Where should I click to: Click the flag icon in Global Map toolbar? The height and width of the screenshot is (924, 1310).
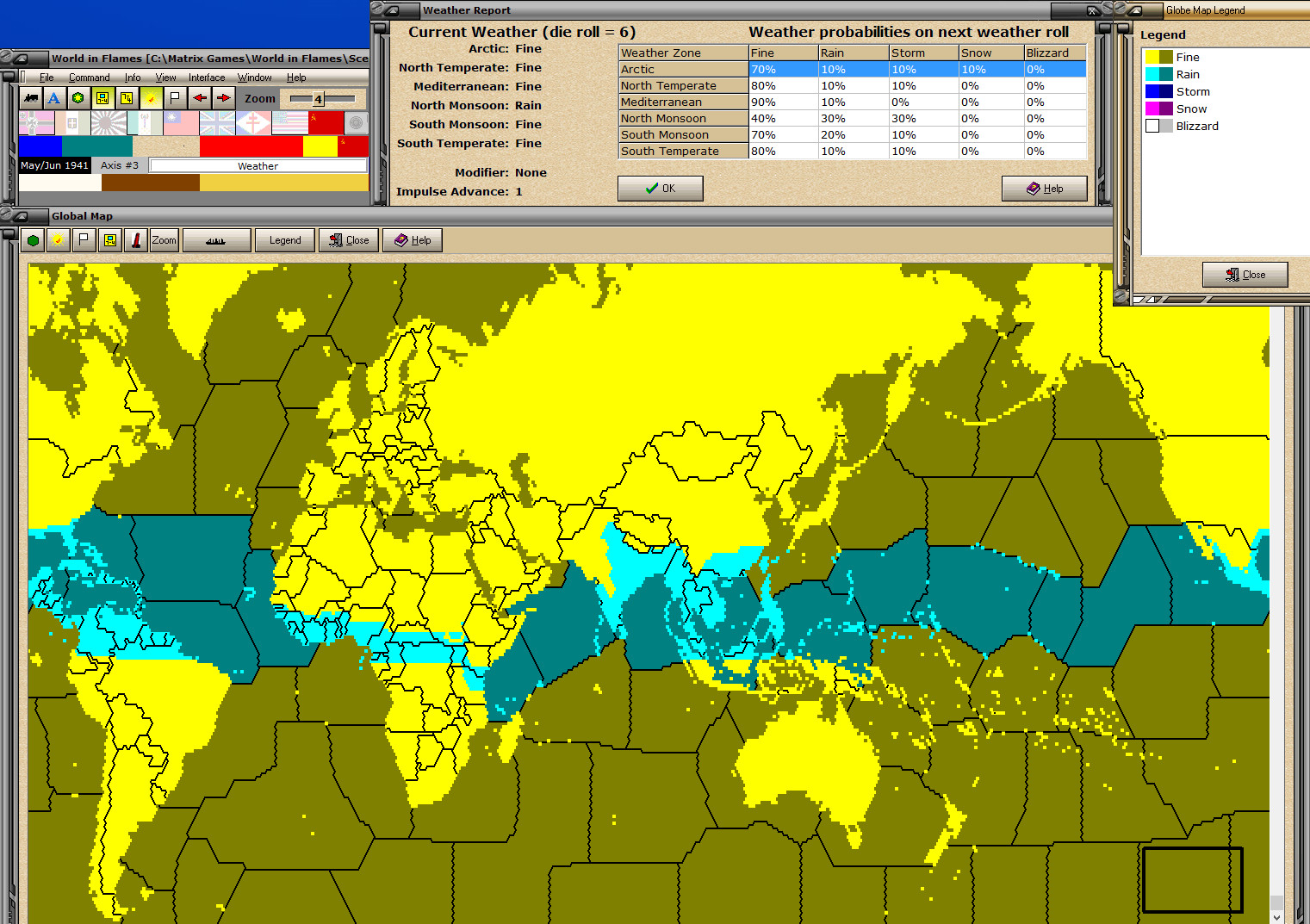click(84, 240)
